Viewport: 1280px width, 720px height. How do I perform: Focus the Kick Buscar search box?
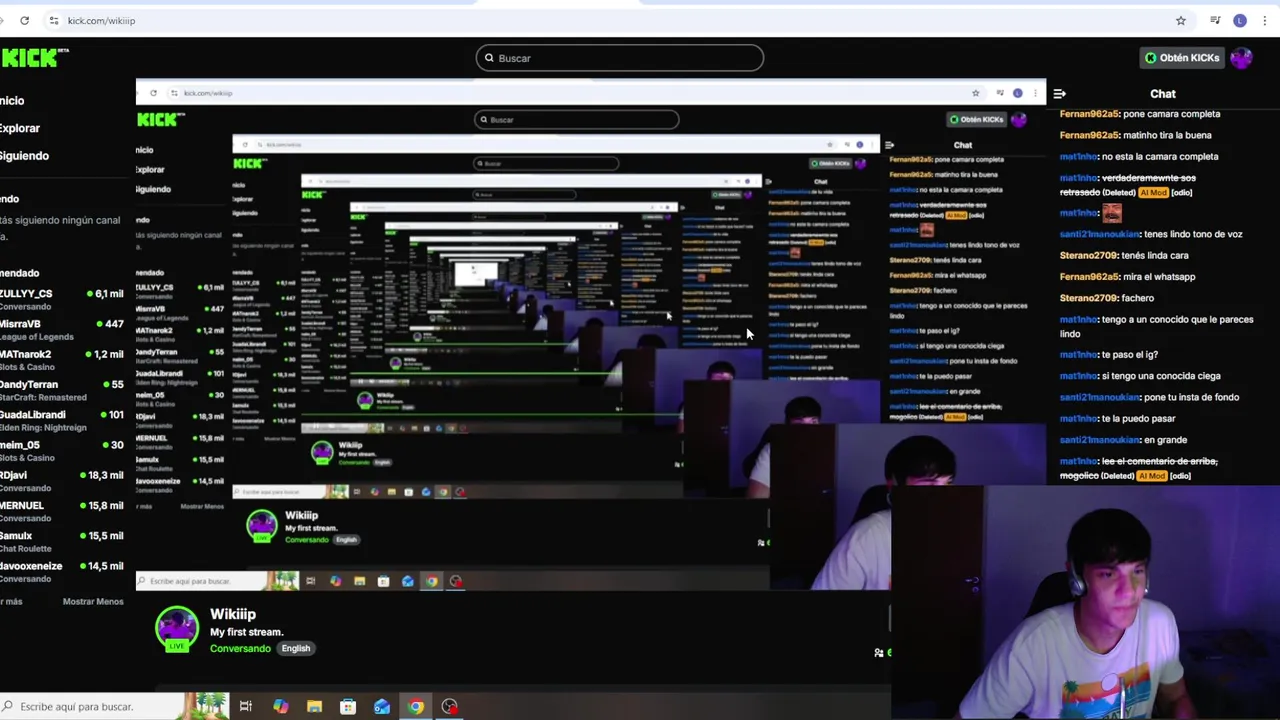[x=620, y=58]
